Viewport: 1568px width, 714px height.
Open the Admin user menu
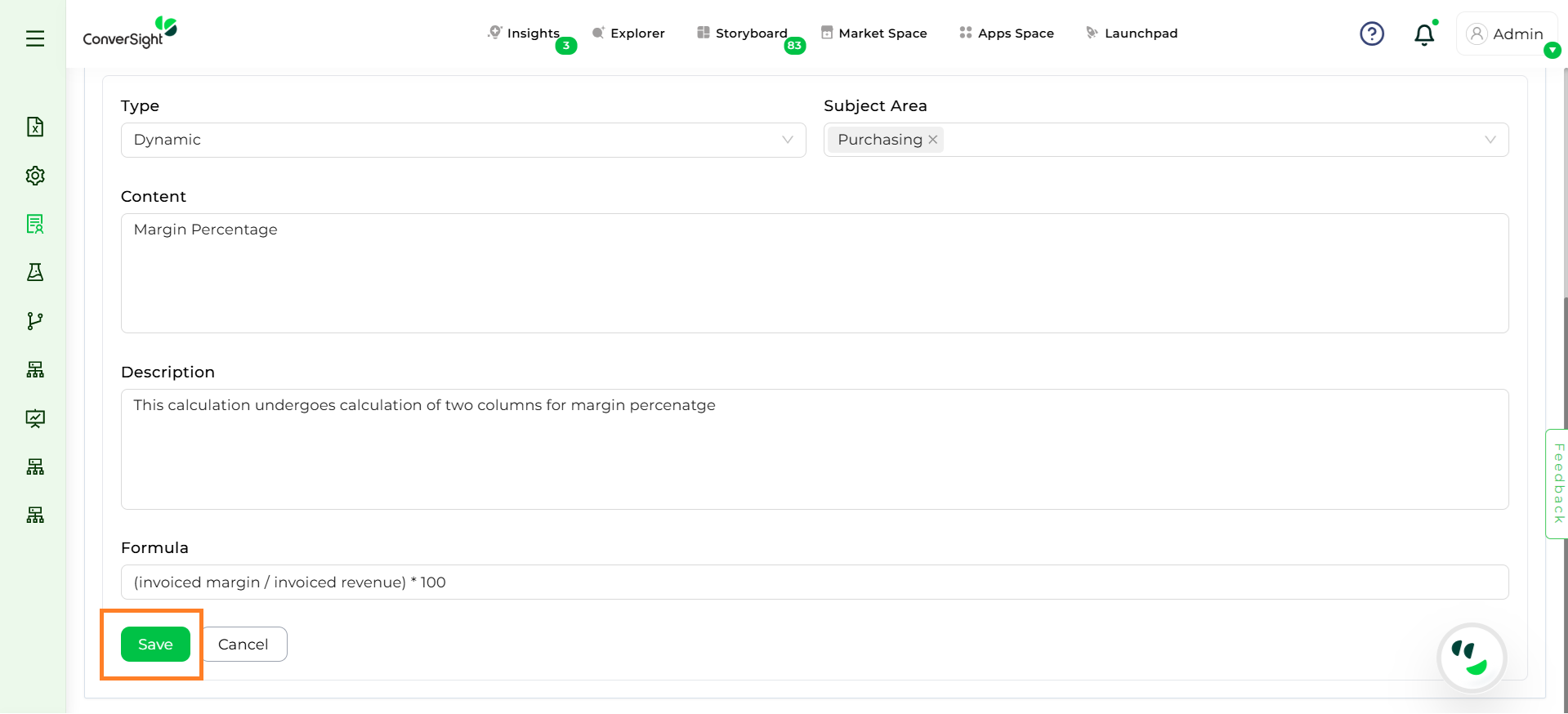coord(1506,33)
